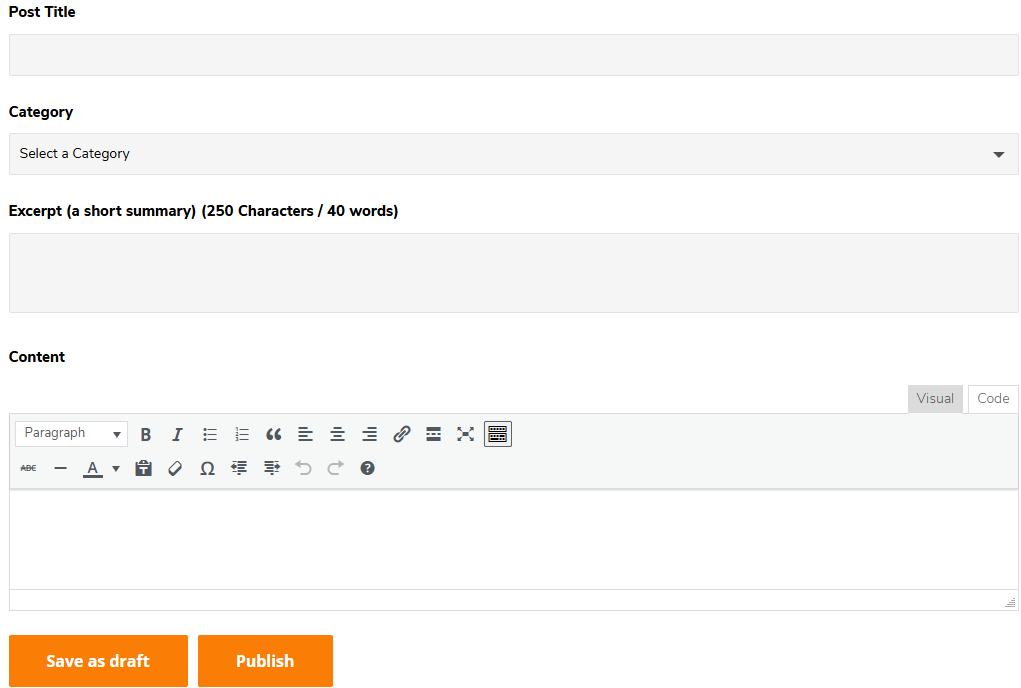Switch to the Visual tab
The height and width of the screenshot is (688, 1021).
[935, 399]
